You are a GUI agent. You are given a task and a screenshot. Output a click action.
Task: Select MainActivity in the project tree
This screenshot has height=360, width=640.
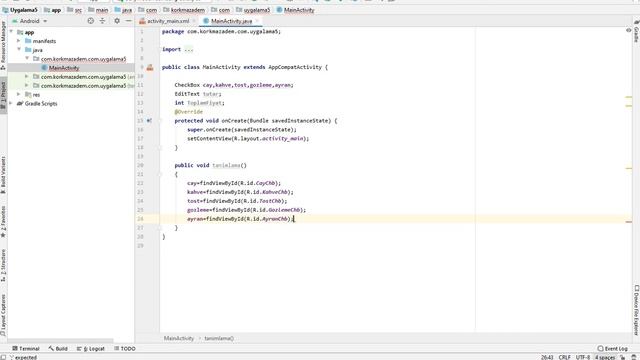[x=64, y=68]
